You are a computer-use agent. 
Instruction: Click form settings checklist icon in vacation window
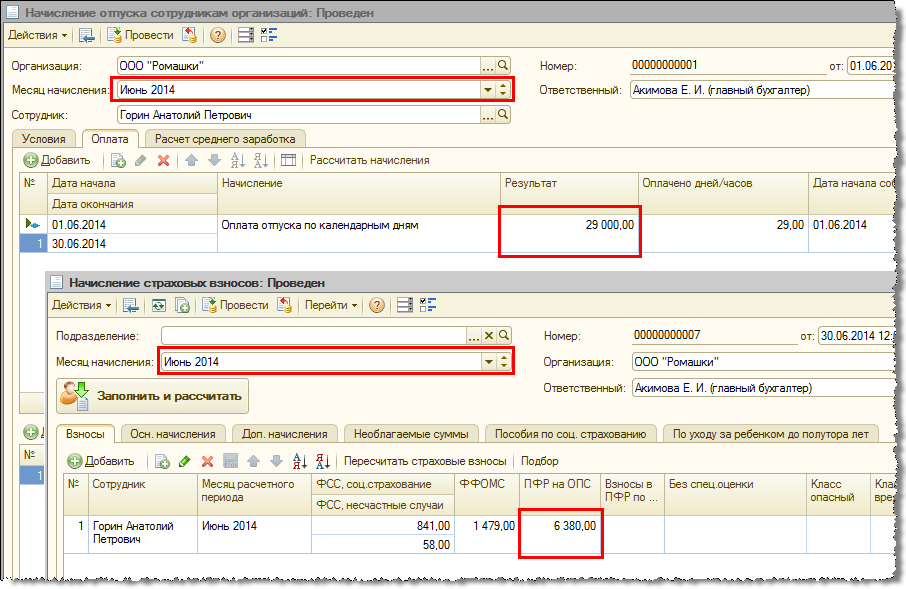tap(269, 35)
